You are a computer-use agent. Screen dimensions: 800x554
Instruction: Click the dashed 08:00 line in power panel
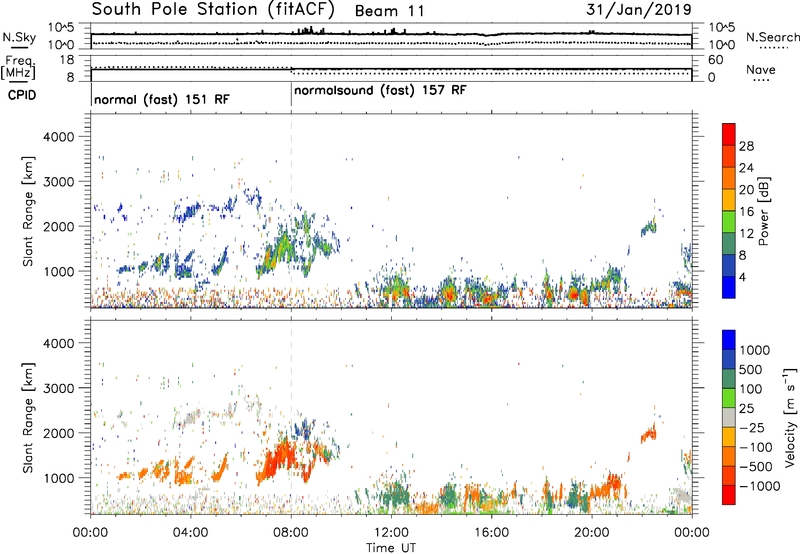click(291, 211)
